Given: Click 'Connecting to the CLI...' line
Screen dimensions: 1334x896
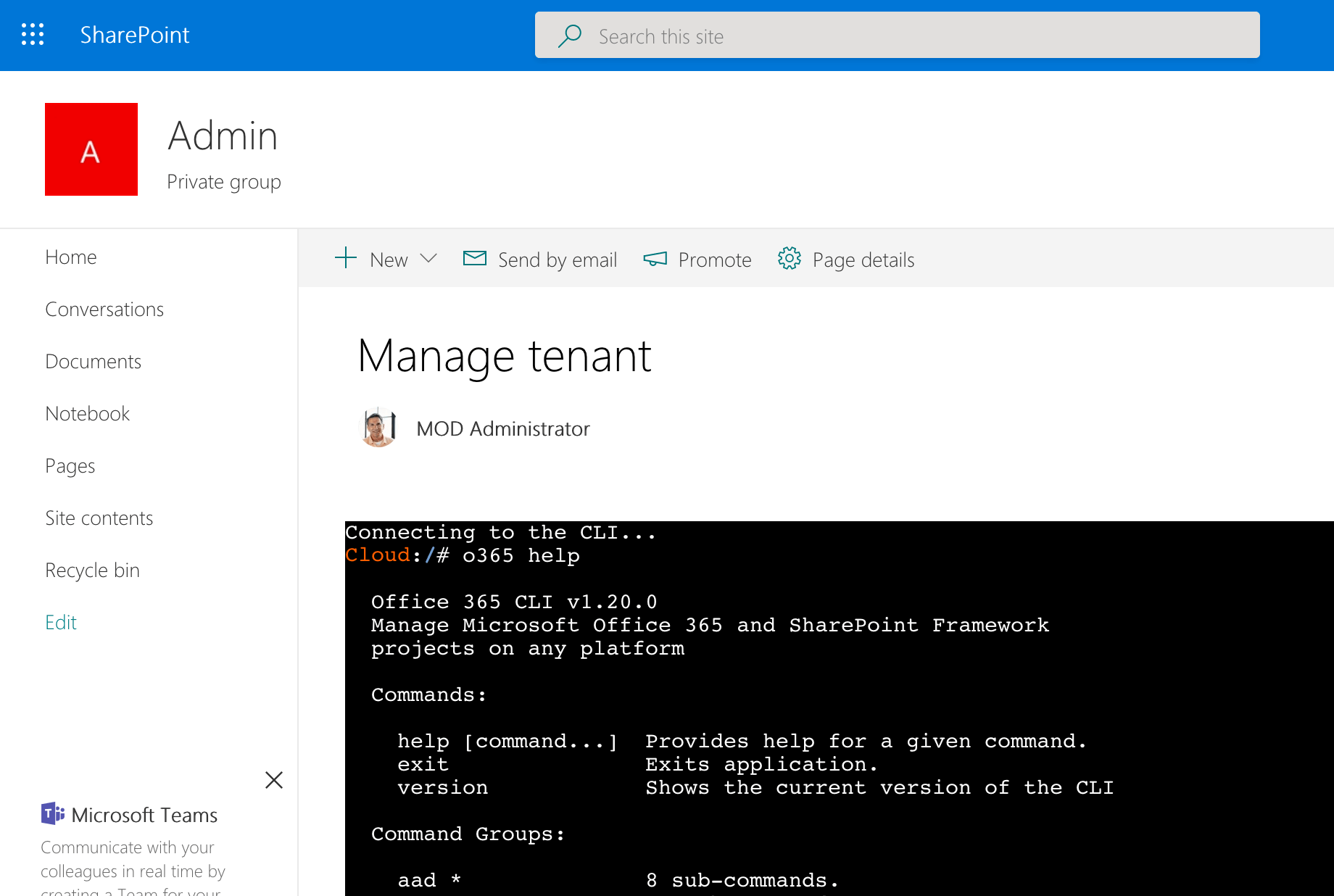Looking at the screenshot, I should (x=500, y=533).
